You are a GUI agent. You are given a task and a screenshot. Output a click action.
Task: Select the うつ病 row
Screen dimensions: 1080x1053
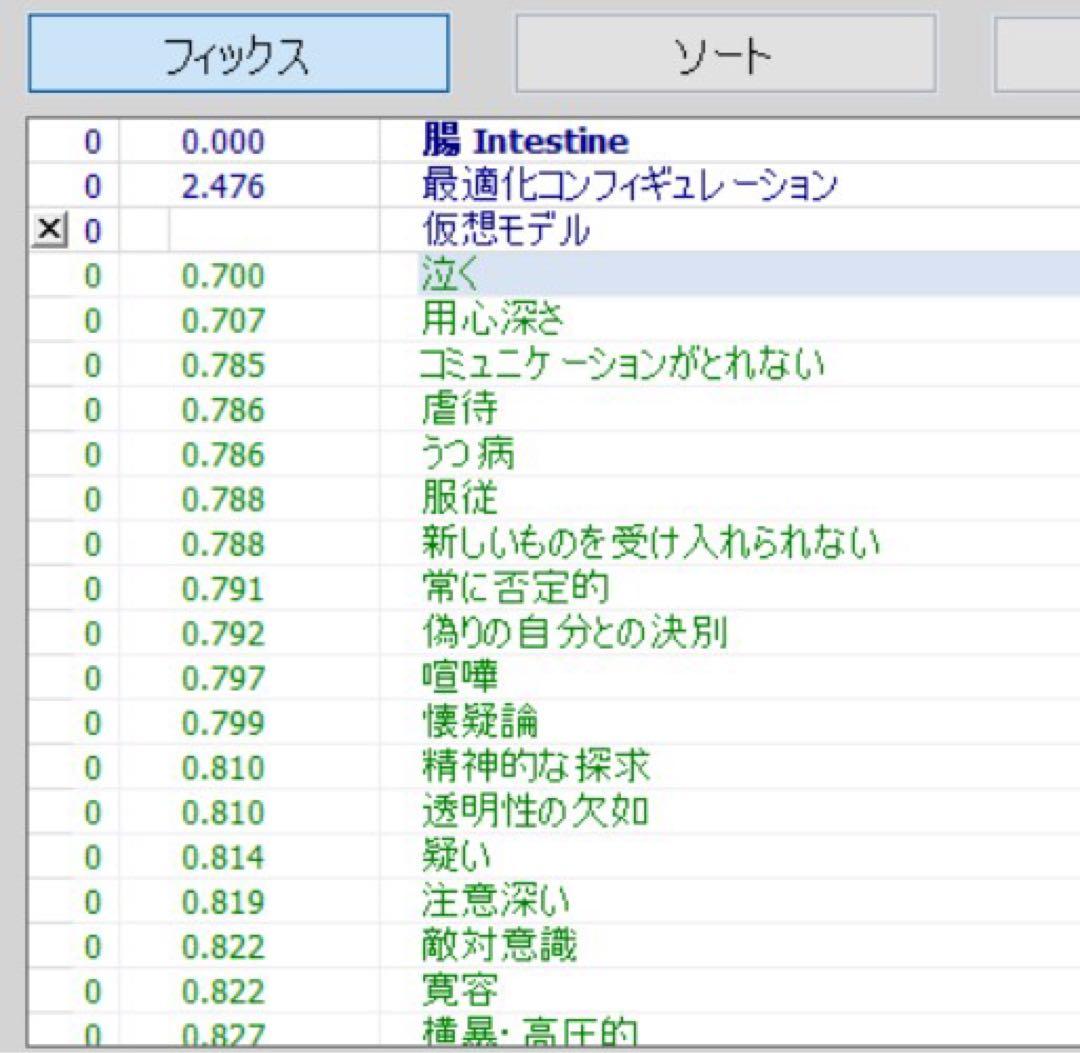coord(468,455)
